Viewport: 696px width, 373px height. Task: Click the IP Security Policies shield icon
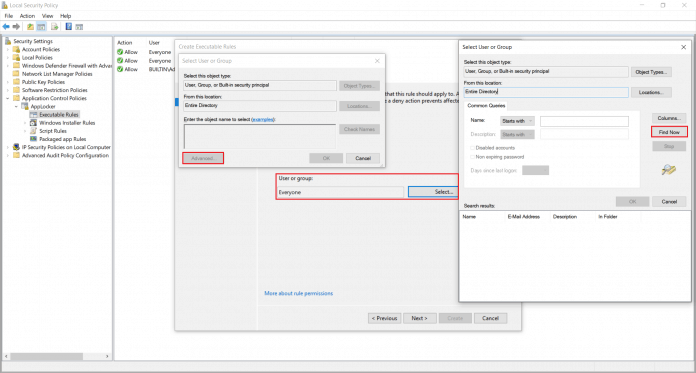[16, 147]
